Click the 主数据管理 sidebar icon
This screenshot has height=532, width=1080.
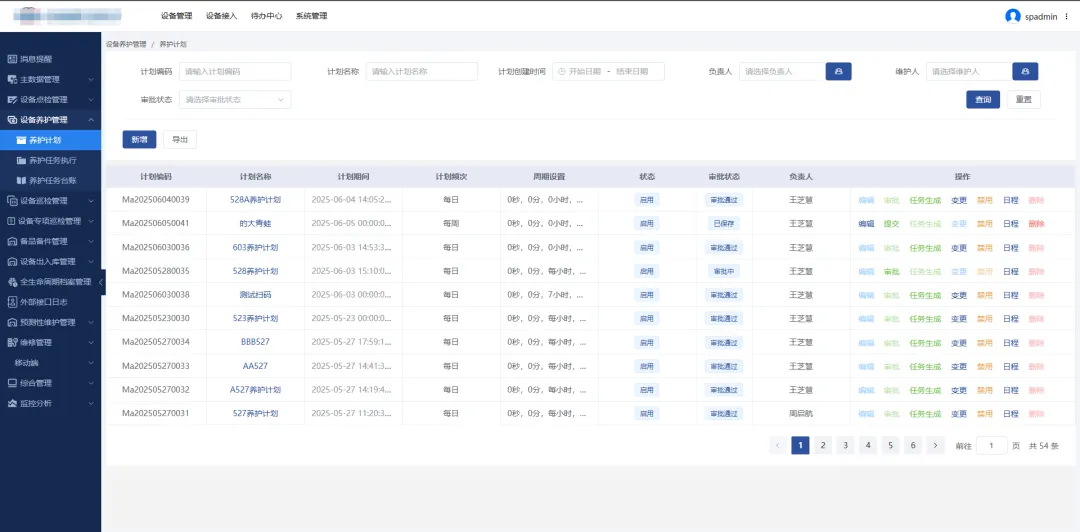(12, 79)
